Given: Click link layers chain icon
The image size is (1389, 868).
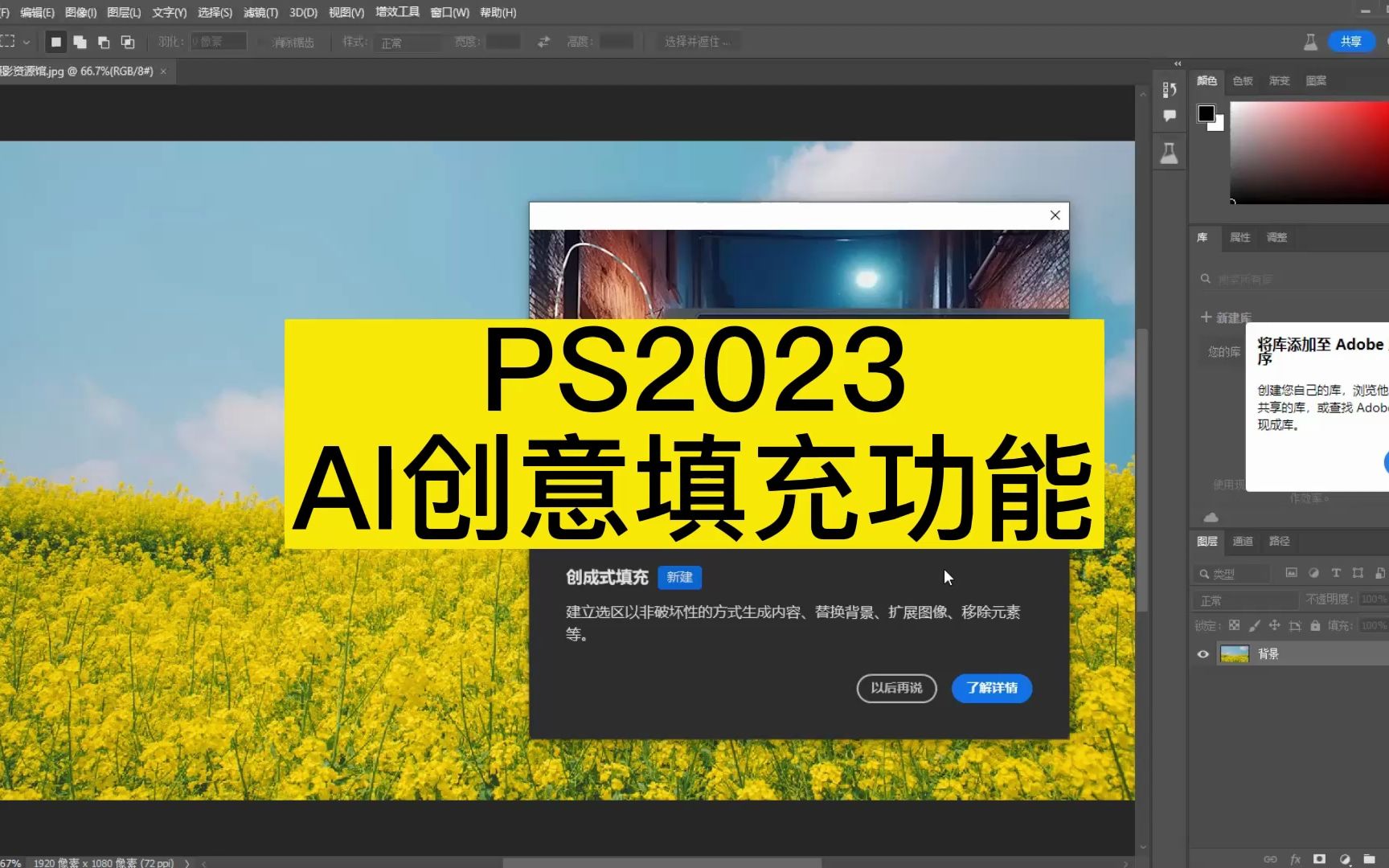Looking at the screenshot, I should pos(1270,859).
